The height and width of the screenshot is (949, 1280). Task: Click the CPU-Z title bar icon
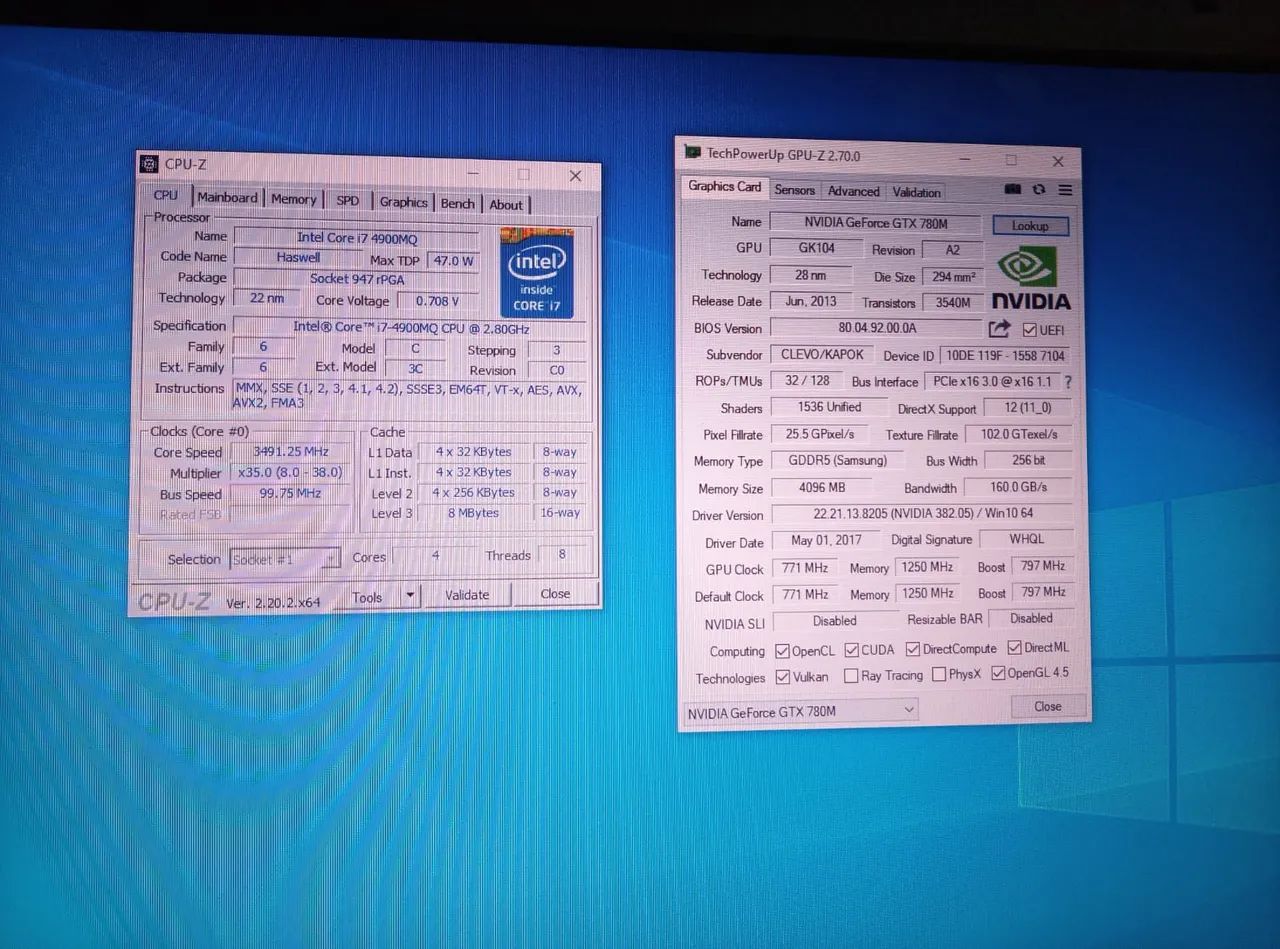[x=149, y=164]
